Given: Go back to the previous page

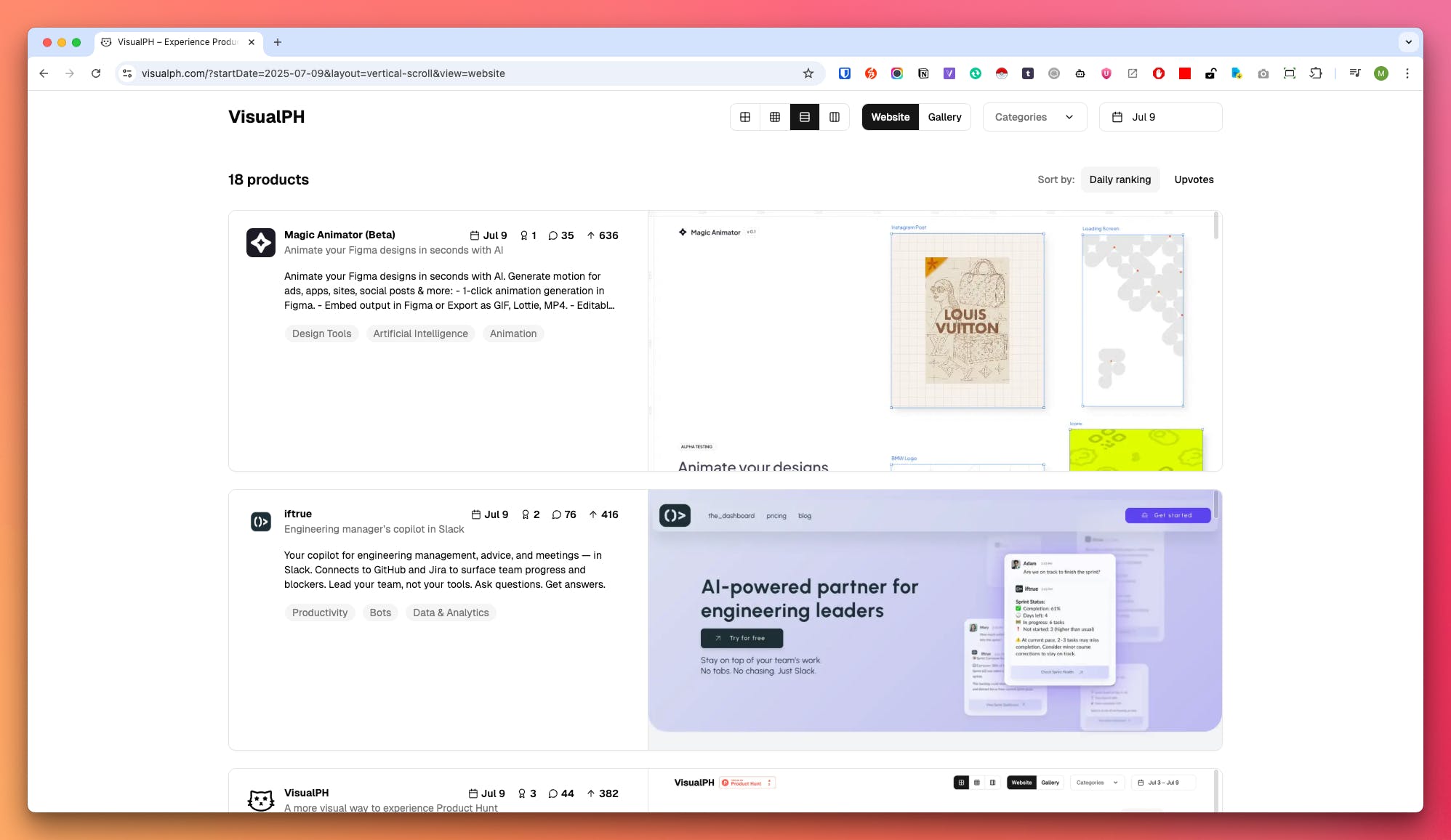Looking at the screenshot, I should [44, 73].
